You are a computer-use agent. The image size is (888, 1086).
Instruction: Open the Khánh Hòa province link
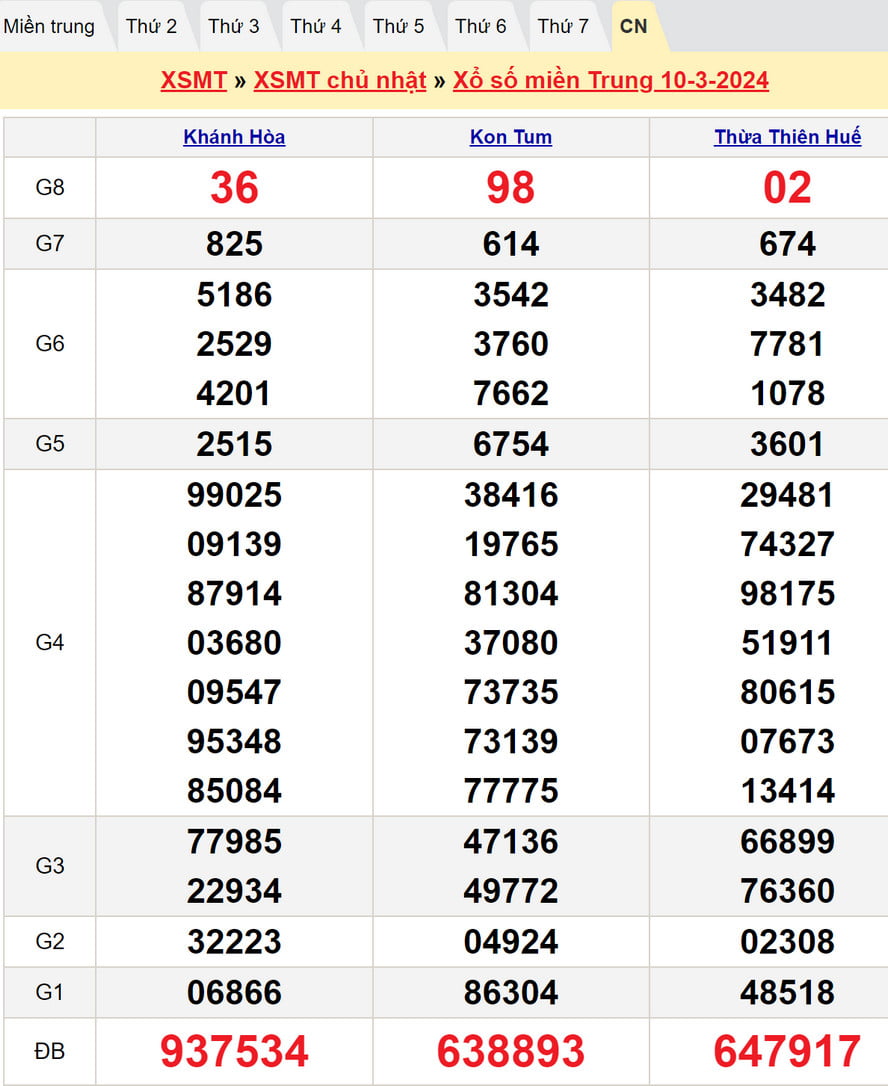click(234, 138)
